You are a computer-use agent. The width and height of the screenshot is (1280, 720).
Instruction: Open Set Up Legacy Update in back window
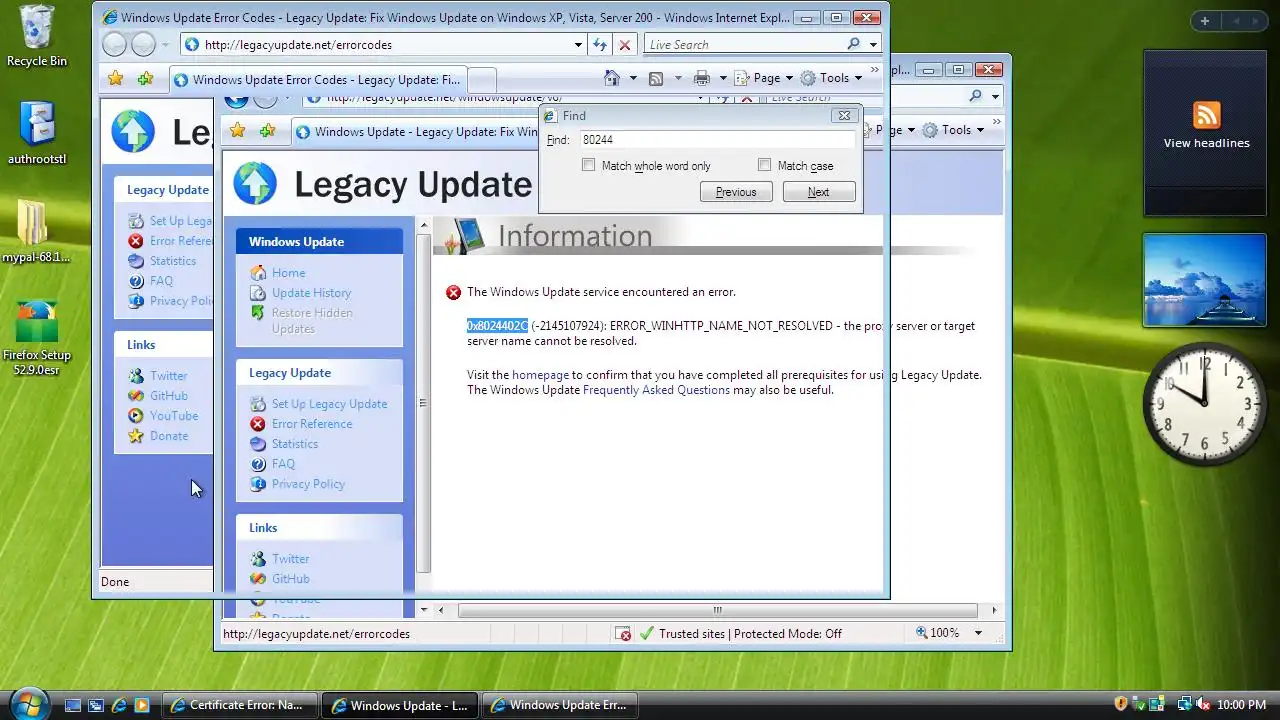tap(329, 404)
